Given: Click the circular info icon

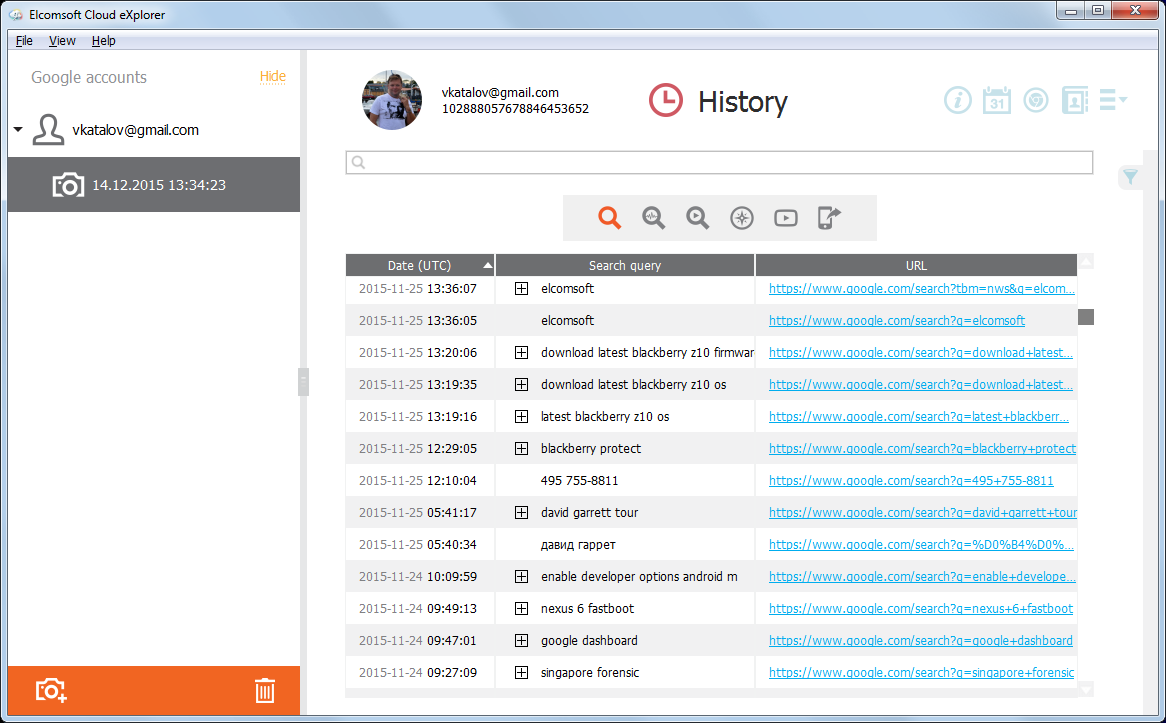Looking at the screenshot, I should (957, 100).
